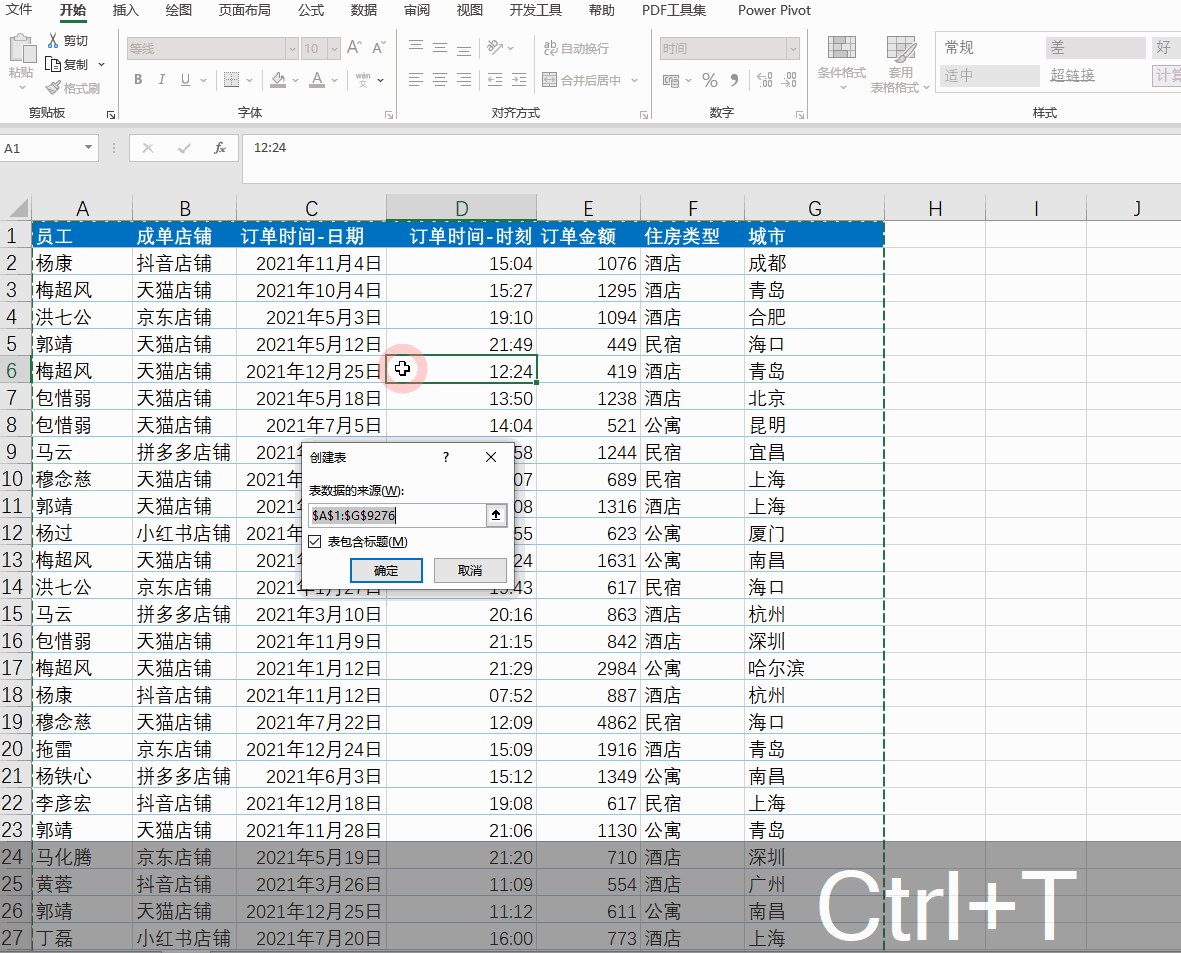Click 确定 in the 创建表 dialog
This screenshot has width=1181, height=953.
(x=386, y=570)
